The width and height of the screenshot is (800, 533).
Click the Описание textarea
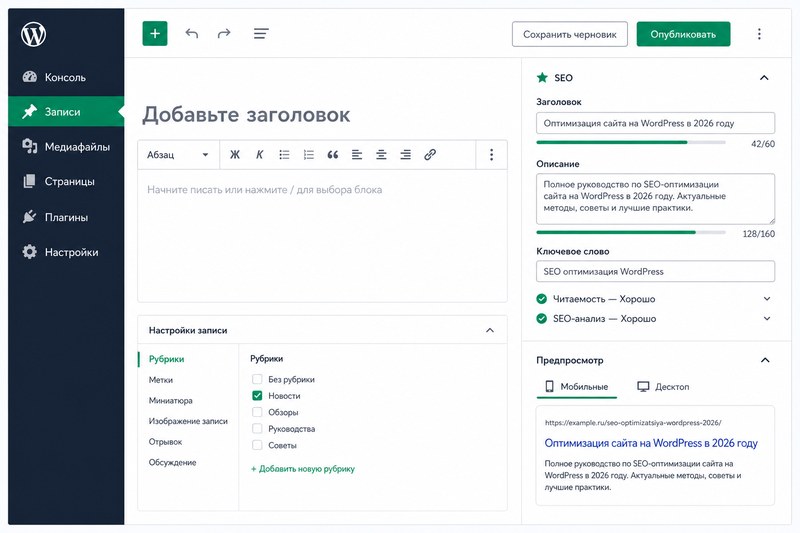[655, 198]
